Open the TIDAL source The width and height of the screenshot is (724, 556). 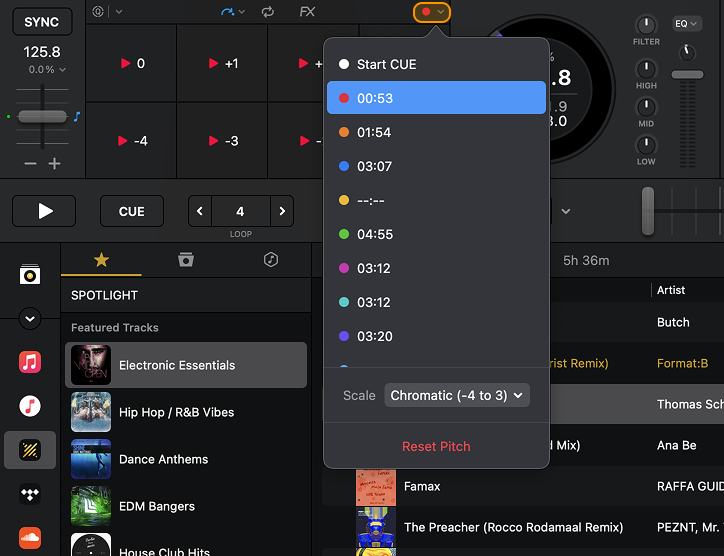[x=30, y=494]
